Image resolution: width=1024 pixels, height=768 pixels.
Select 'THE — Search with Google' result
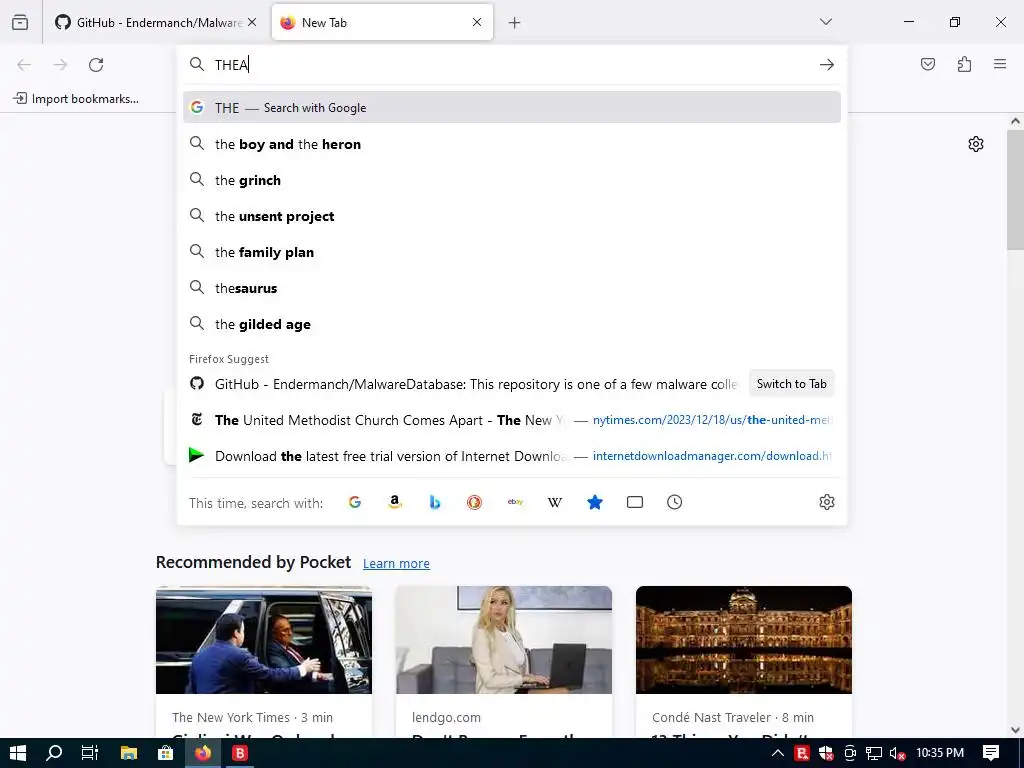tap(511, 107)
